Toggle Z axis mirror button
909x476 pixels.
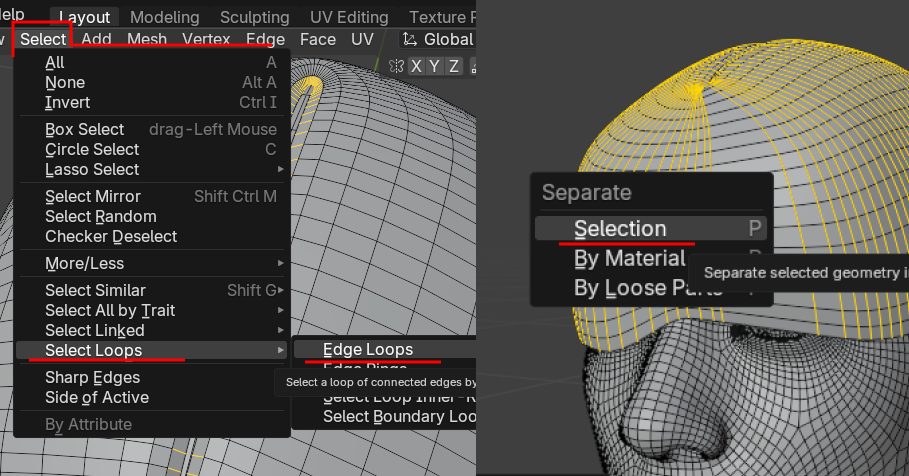[x=454, y=66]
